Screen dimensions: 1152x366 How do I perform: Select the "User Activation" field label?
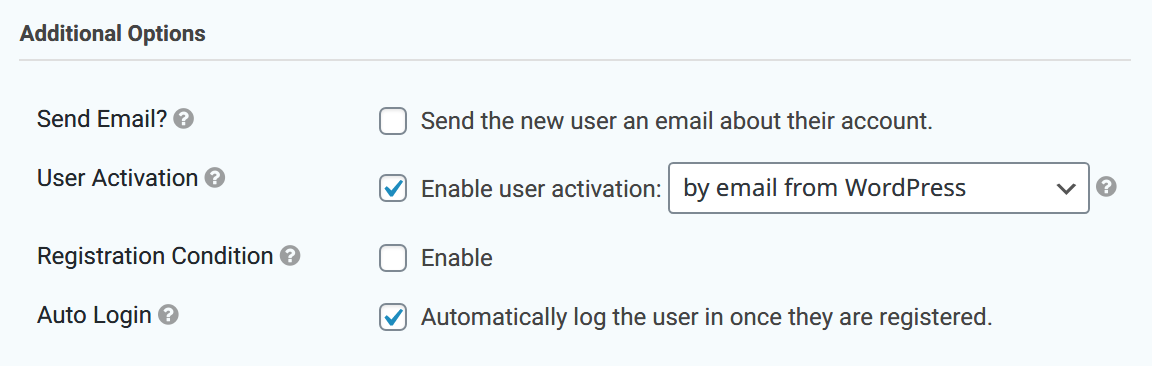pyautogui.click(x=118, y=178)
